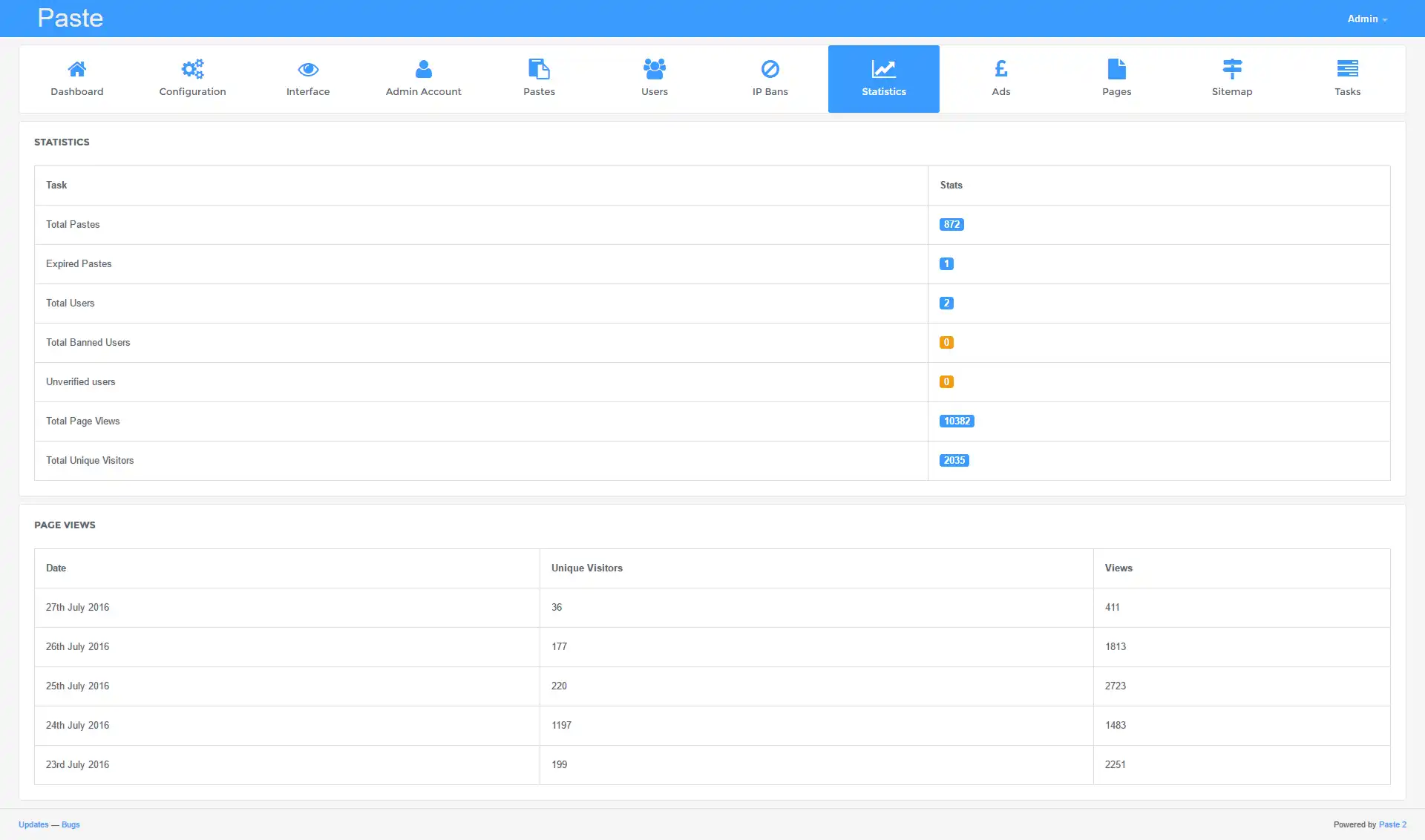The height and width of the screenshot is (840, 1425).
Task: Go to the Pastes clipboard icon
Action: (539, 70)
